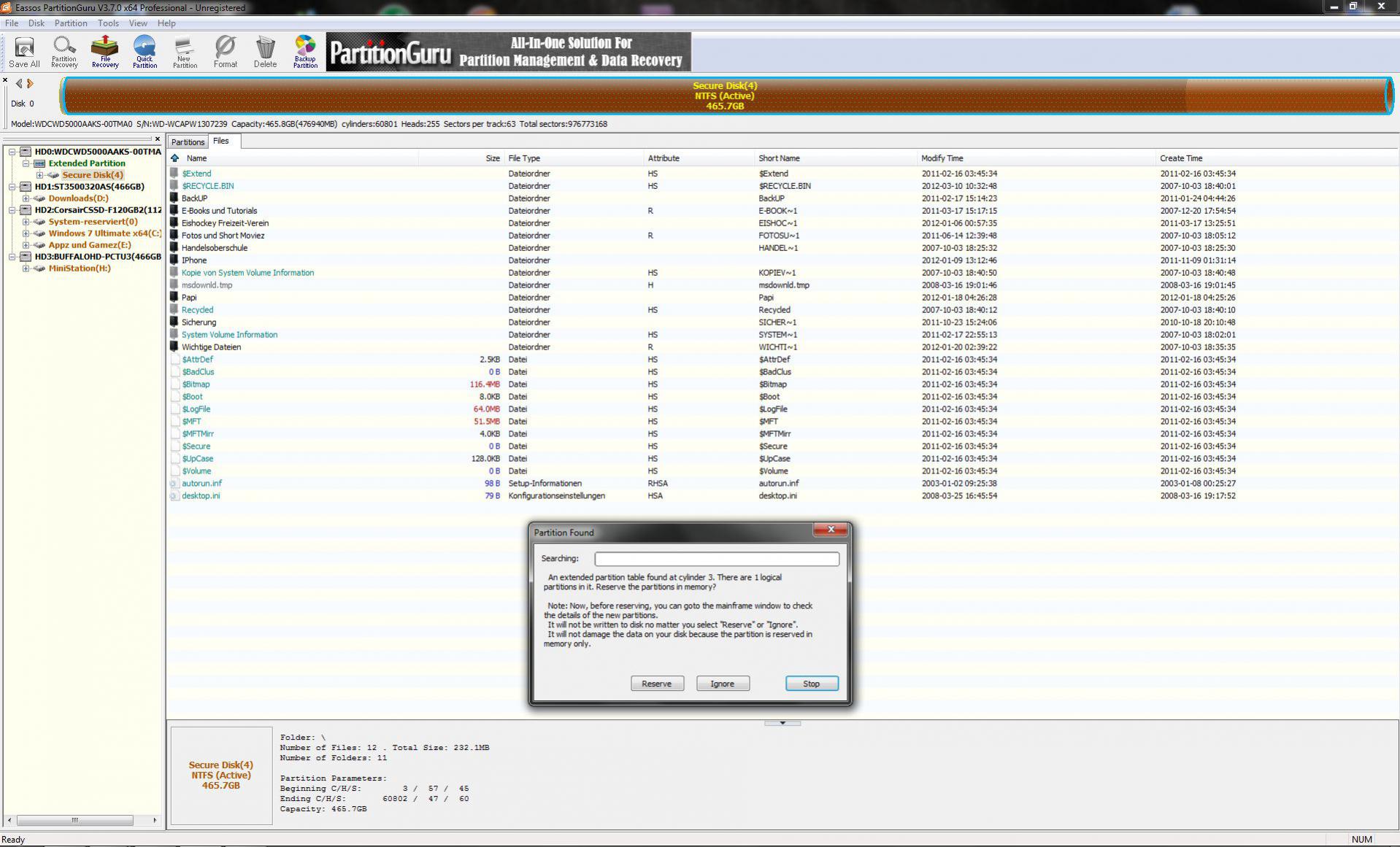
Task: Click the $RECYCLE.BIN folder icon
Action: click(x=174, y=185)
